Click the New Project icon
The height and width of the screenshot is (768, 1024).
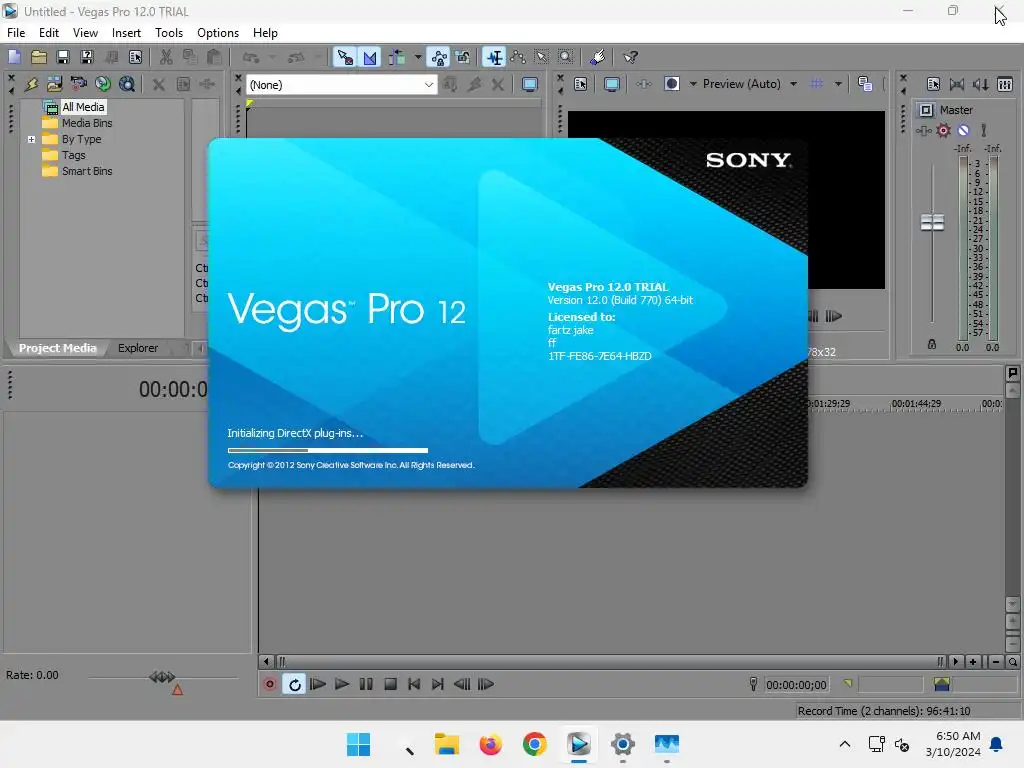[x=14, y=57]
